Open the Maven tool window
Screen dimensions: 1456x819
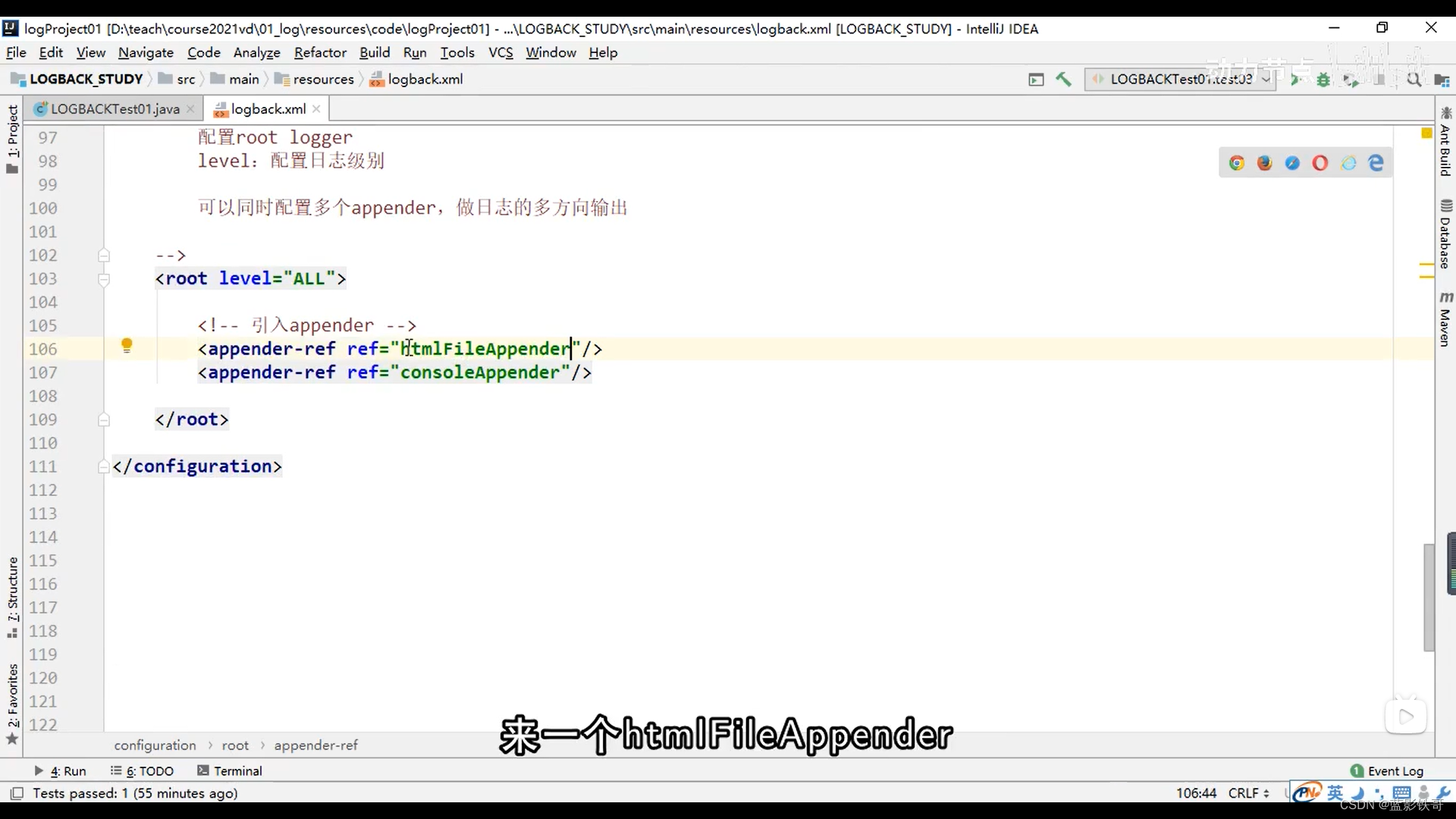[x=1446, y=320]
